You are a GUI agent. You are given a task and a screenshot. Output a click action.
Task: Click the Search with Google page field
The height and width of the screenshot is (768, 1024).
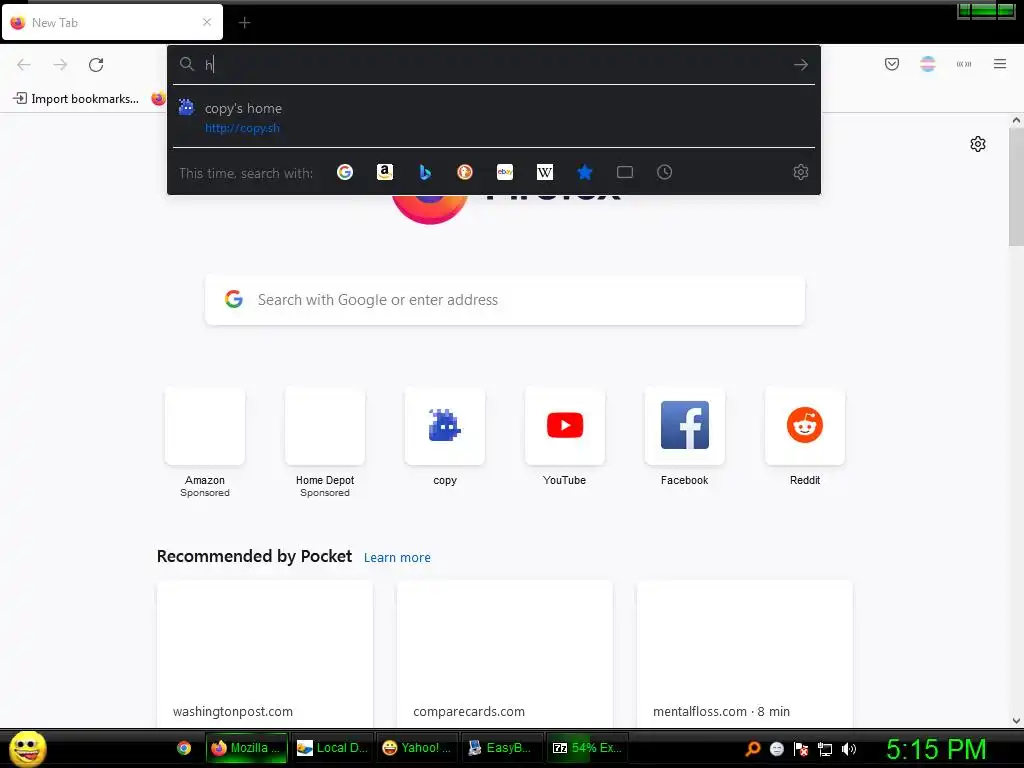coord(505,300)
